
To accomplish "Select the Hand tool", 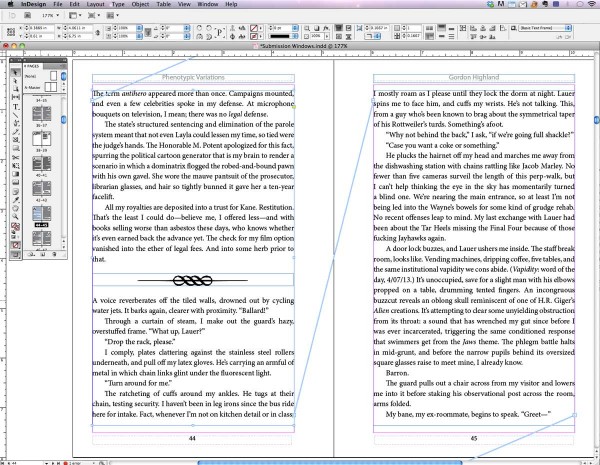I will coord(15,208).
